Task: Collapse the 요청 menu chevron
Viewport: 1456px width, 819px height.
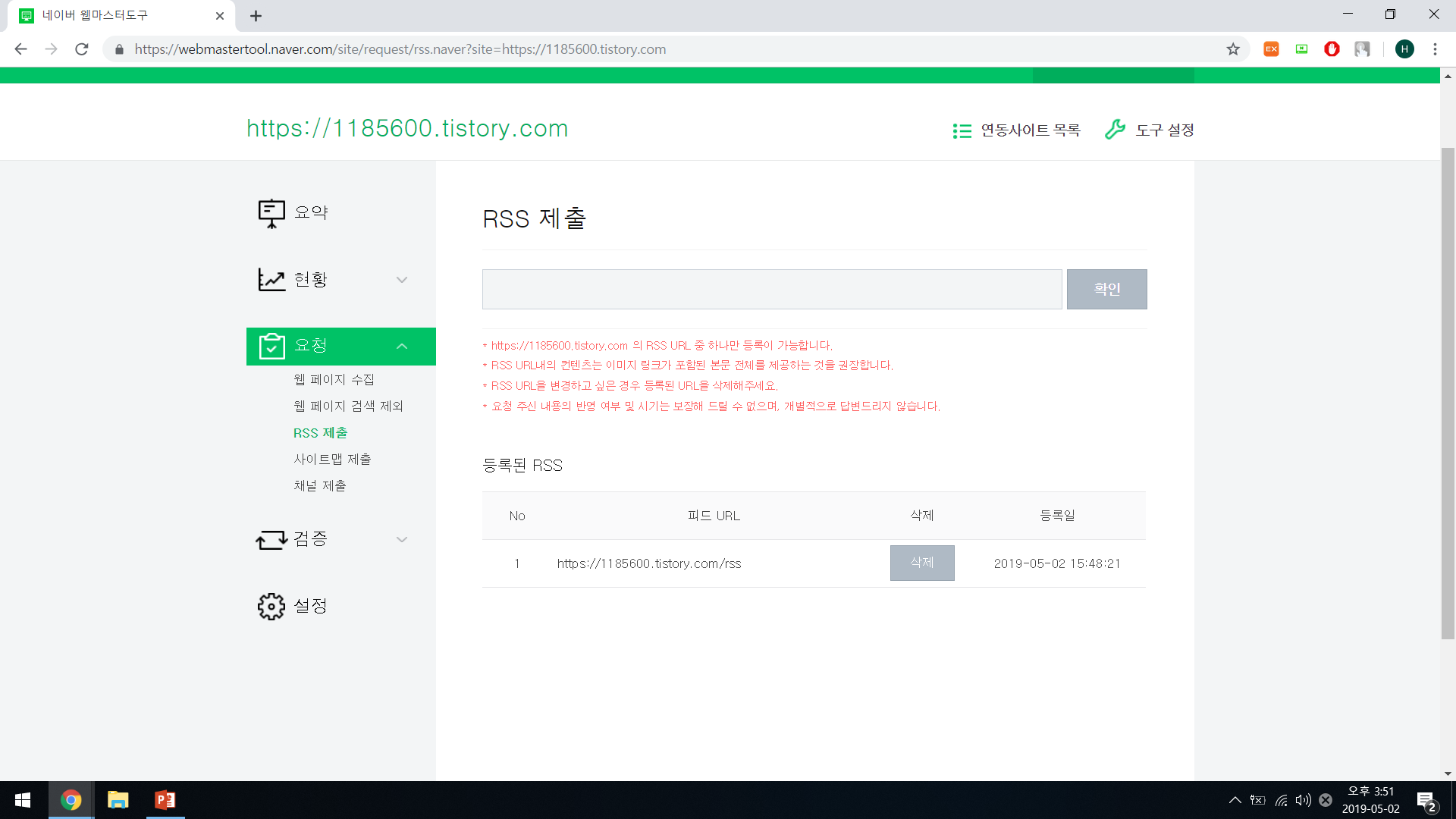Action: click(402, 347)
